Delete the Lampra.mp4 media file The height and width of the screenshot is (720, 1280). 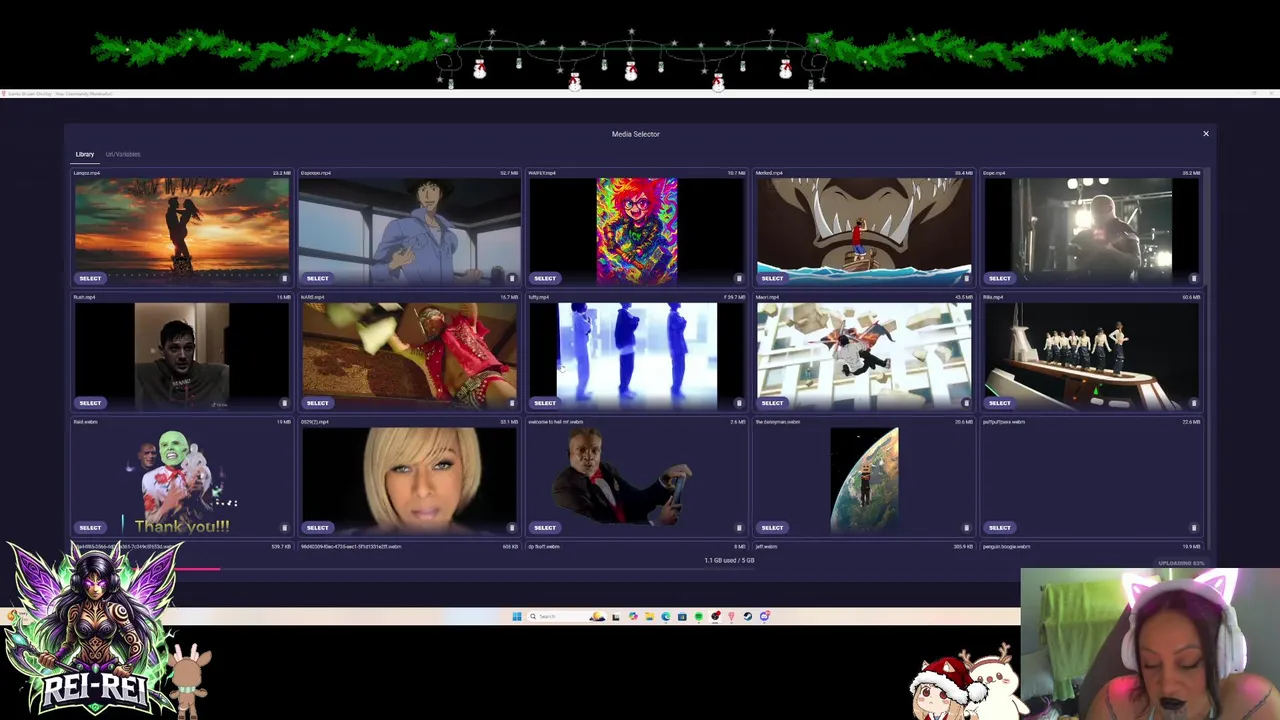click(x=284, y=278)
